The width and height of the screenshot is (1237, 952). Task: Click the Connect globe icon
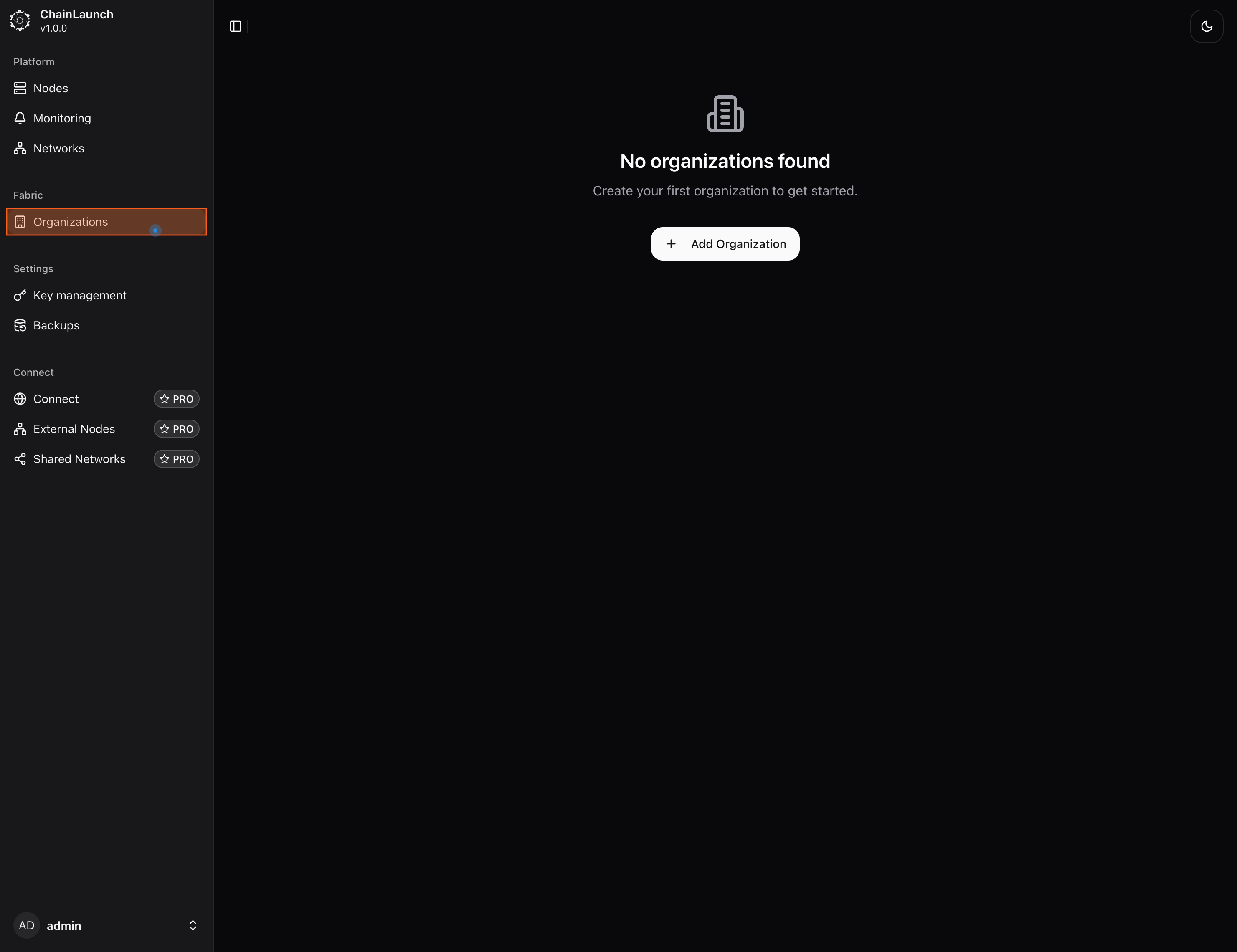[x=20, y=399]
